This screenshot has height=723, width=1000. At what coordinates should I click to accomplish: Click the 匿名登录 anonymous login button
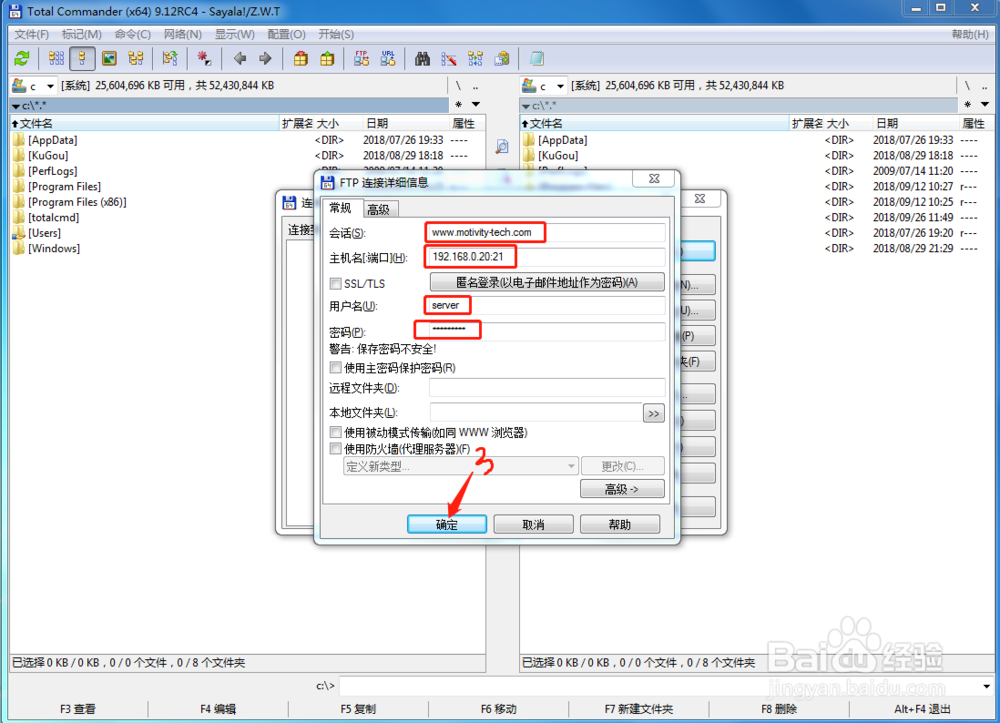(547, 282)
